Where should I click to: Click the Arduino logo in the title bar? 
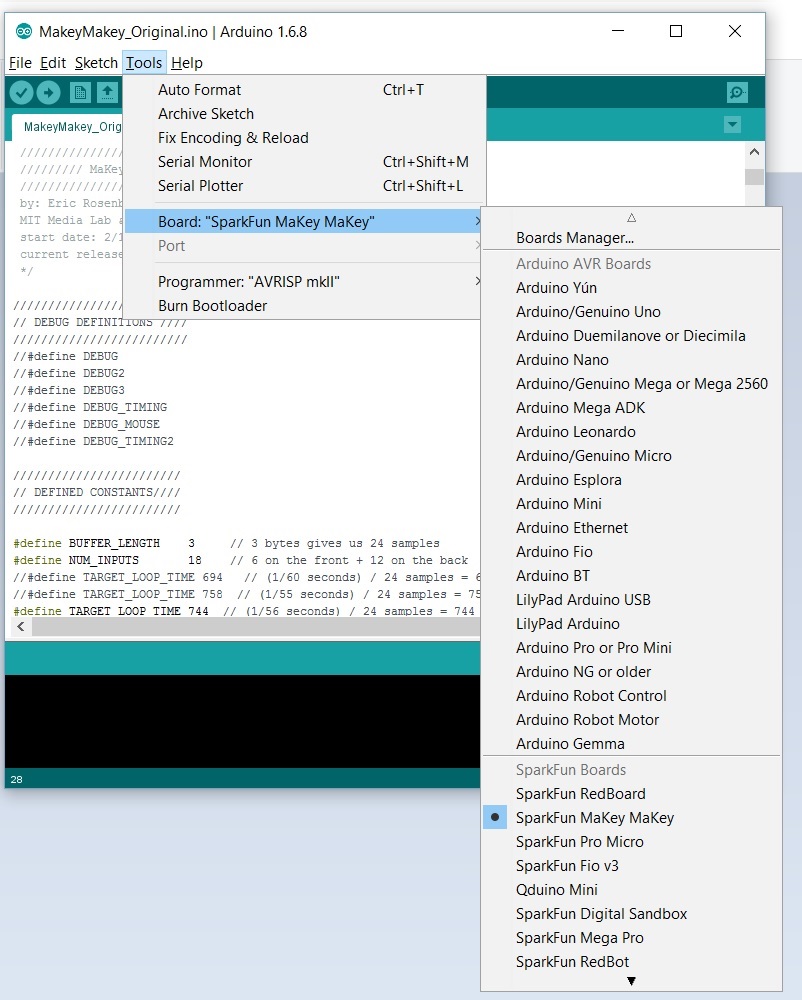pyautogui.click(x=22, y=31)
